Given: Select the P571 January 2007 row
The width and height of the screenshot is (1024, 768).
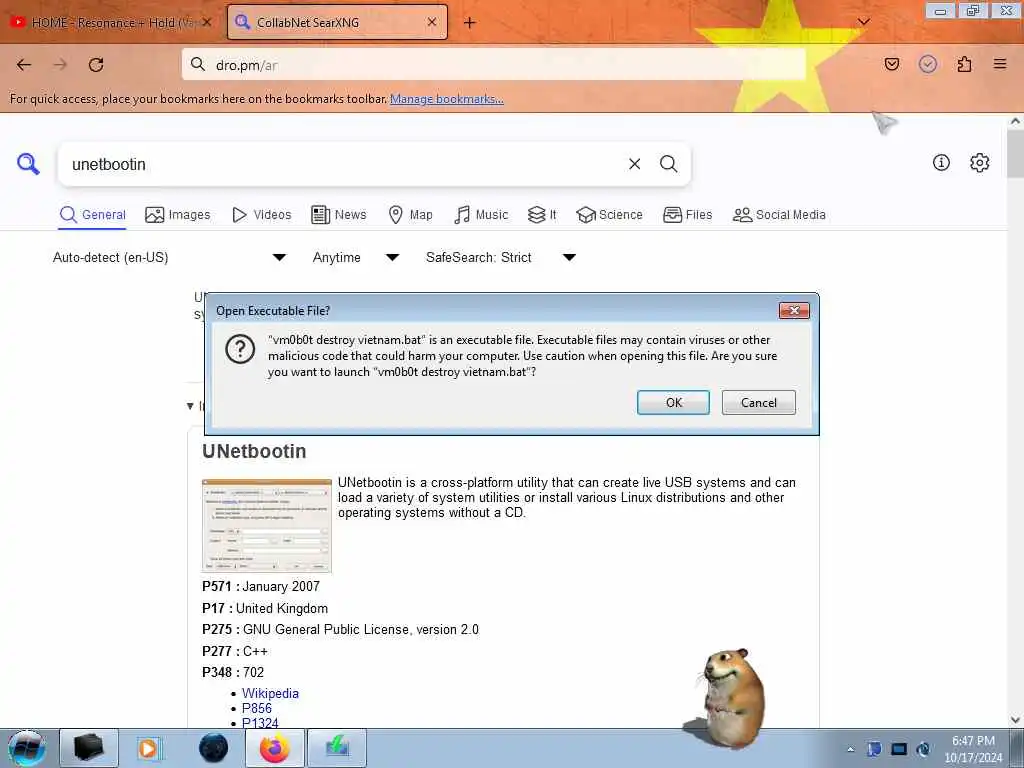Looking at the screenshot, I should 261,586.
